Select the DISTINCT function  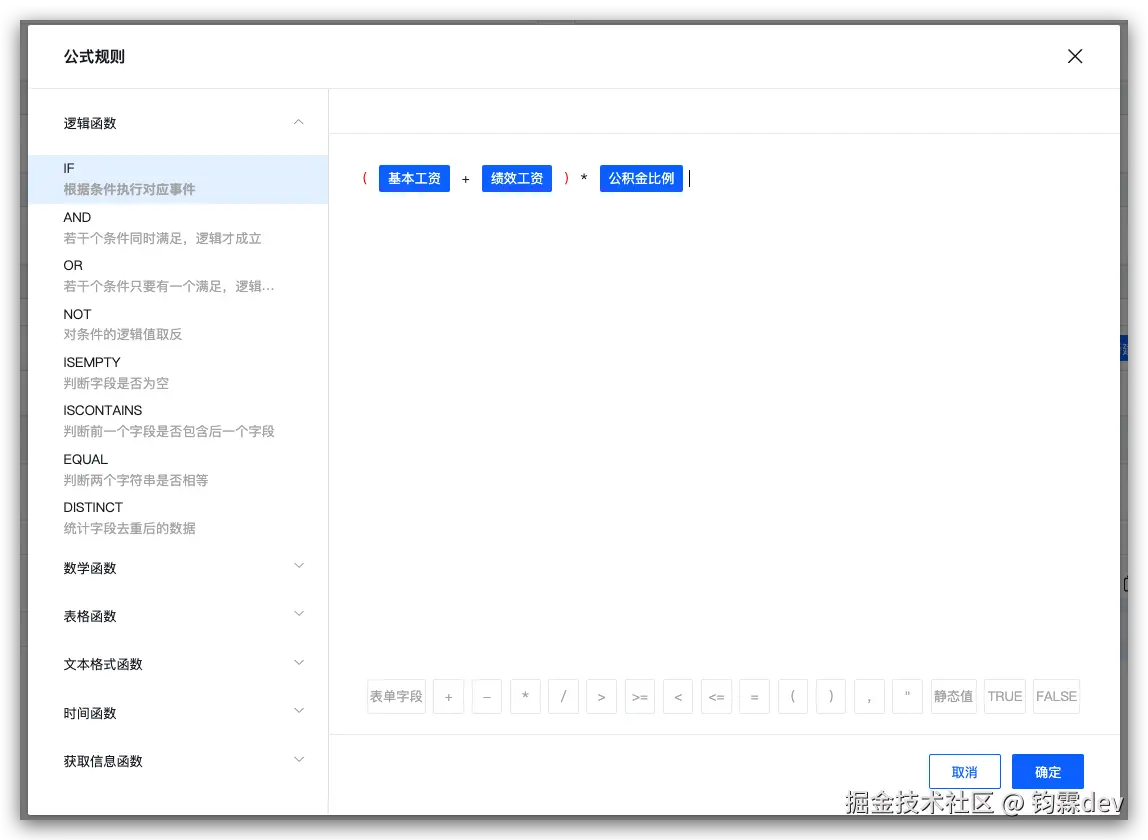point(178,518)
